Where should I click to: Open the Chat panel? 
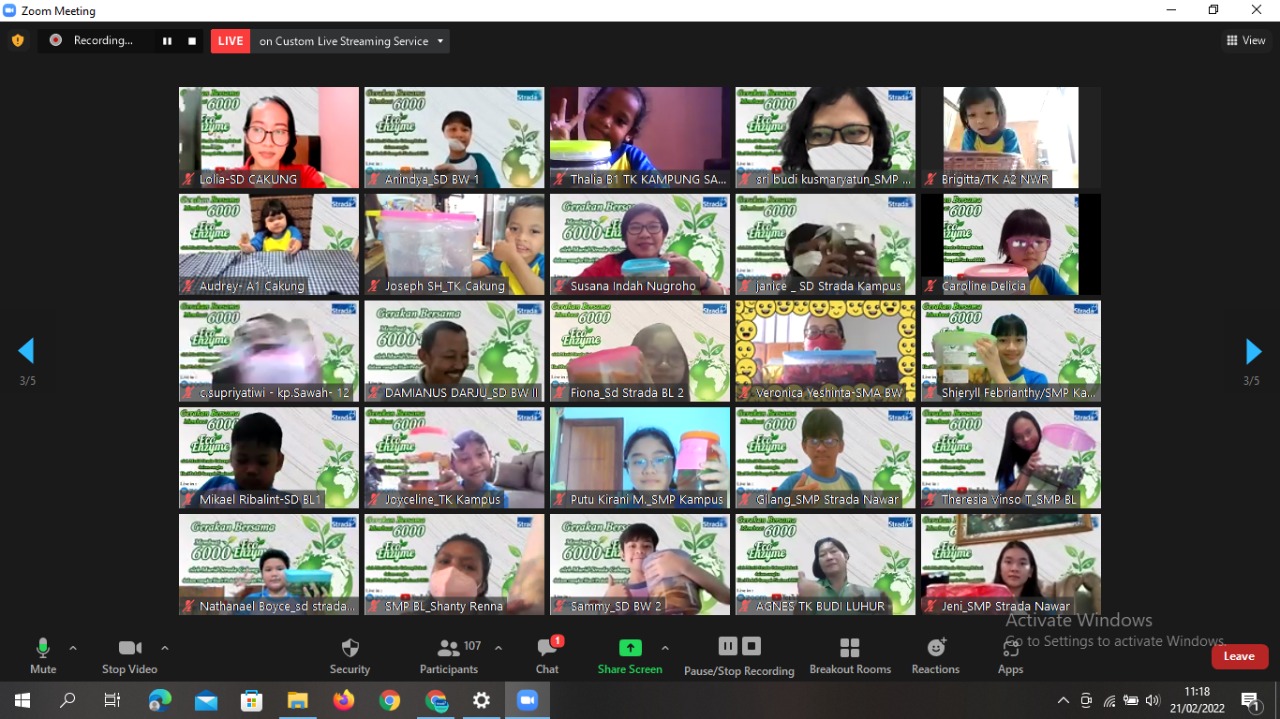click(547, 655)
